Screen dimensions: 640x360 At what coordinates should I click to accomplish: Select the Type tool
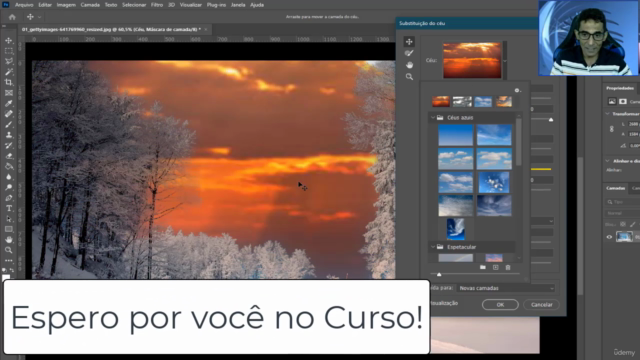pyautogui.click(x=9, y=209)
